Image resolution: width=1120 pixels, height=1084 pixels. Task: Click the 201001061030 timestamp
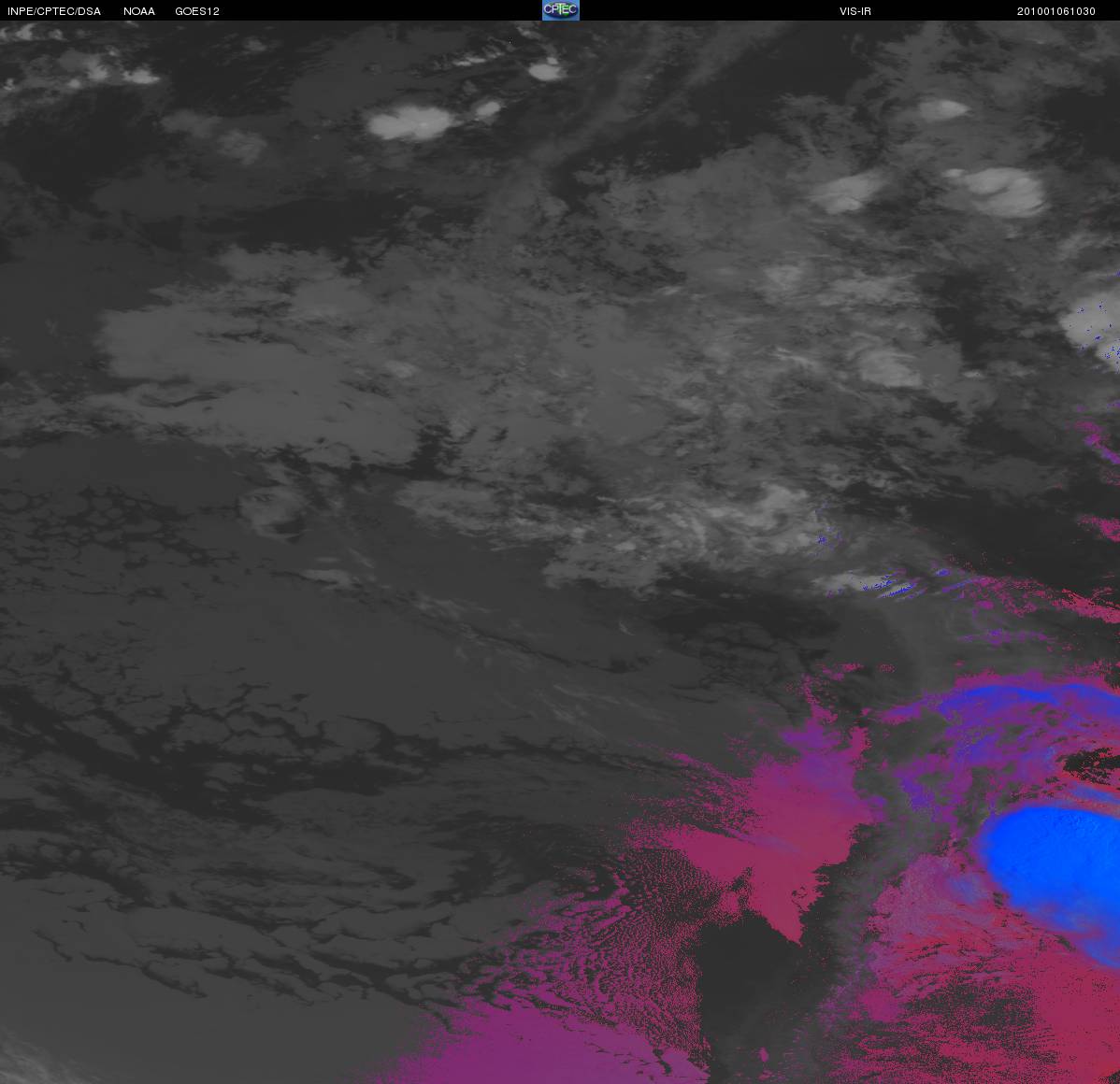coord(1056,11)
